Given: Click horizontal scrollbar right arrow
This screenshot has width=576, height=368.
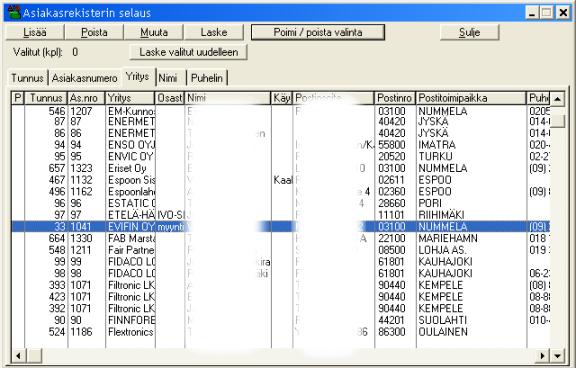Looking at the screenshot, I should click(542, 356).
